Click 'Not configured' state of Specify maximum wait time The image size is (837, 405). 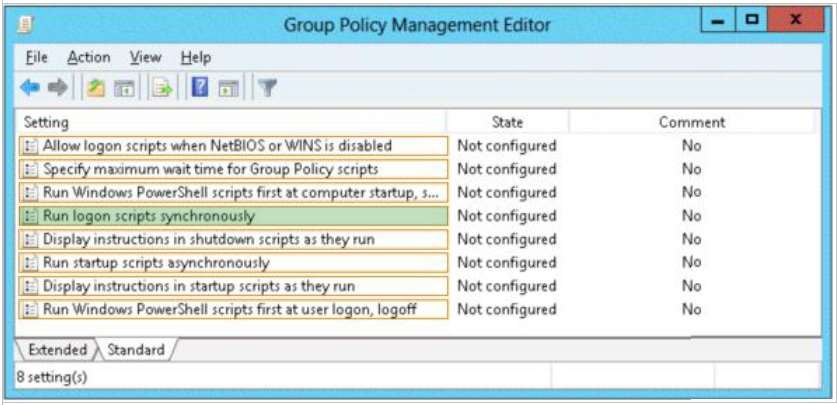tap(507, 169)
